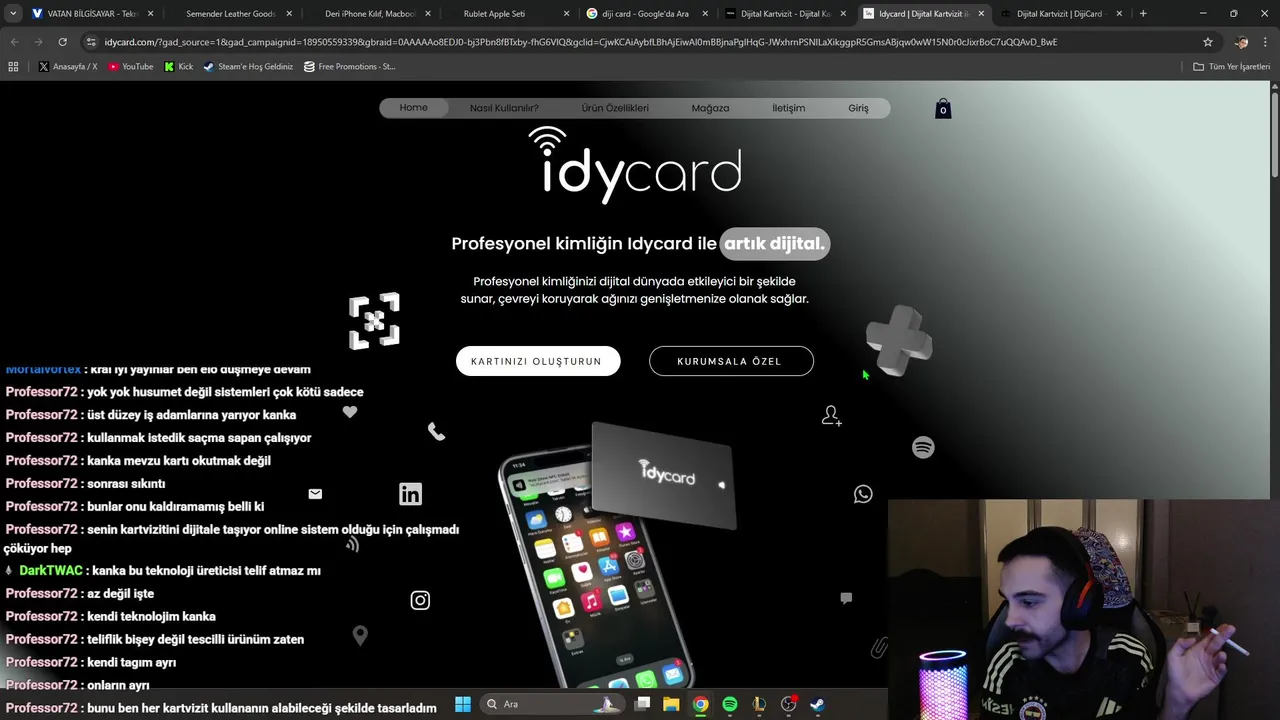The height and width of the screenshot is (720, 1280).
Task: Click chat line 'kendi teknolojim kanka'
Action: coord(110,616)
